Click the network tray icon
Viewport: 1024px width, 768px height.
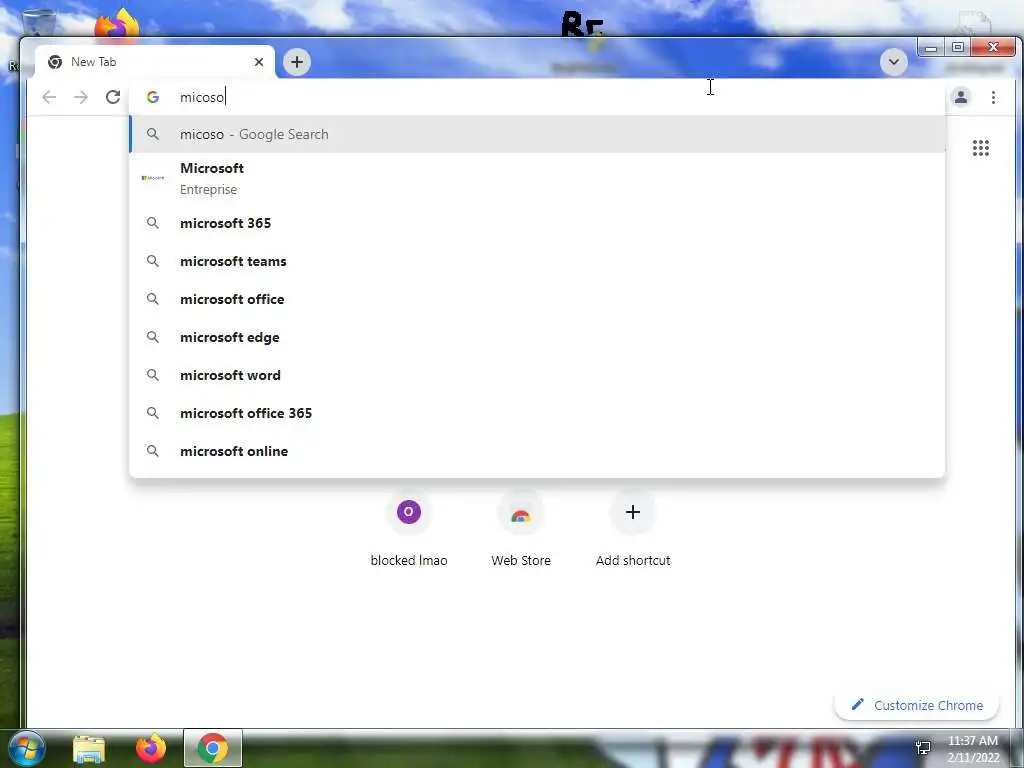(923, 748)
